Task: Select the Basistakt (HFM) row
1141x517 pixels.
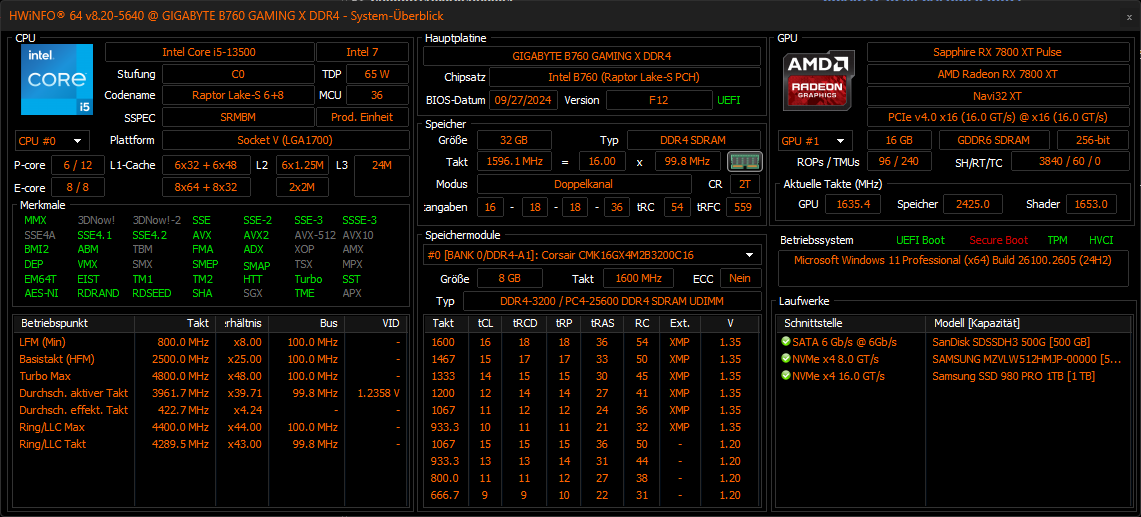Action: click(x=212, y=359)
